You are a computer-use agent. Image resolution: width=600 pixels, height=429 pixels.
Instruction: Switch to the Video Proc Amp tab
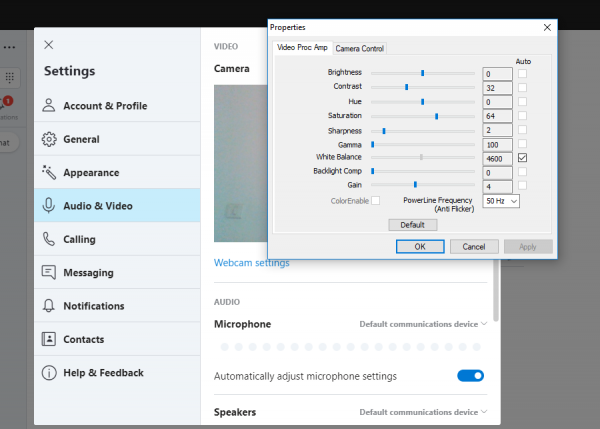point(302,47)
